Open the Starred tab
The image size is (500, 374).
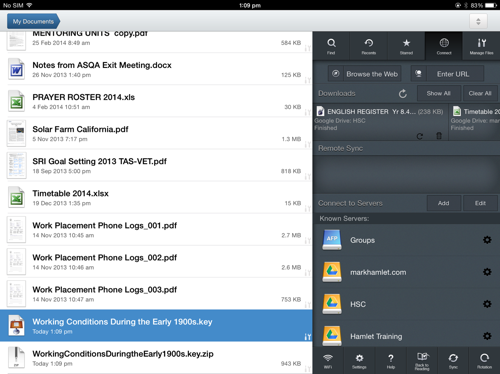[406, 46]
